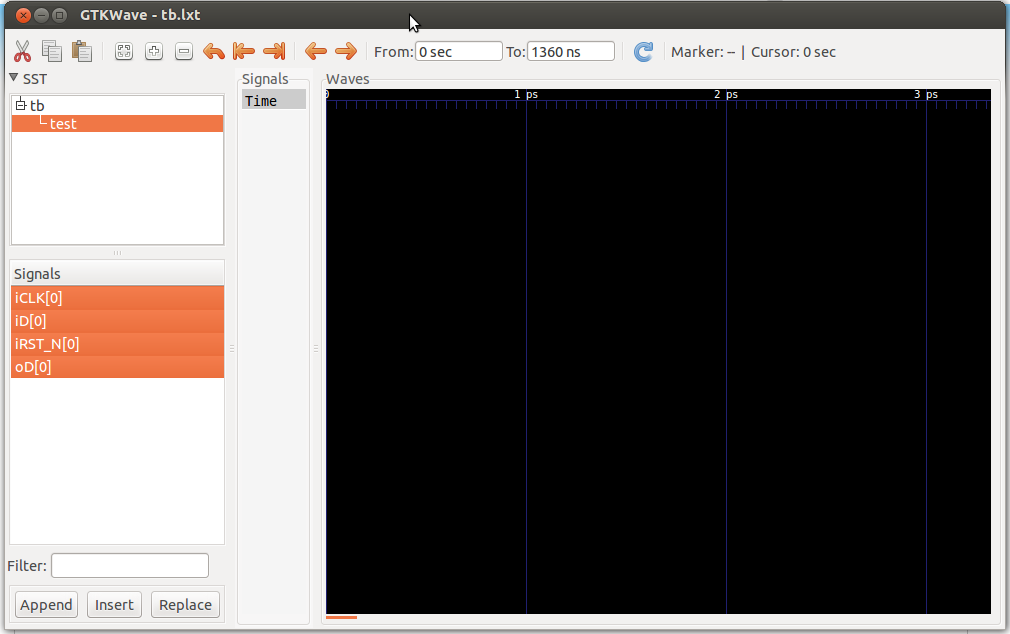Click the Replace button
Screen dimensions: 1010x634
click(184, 604)
